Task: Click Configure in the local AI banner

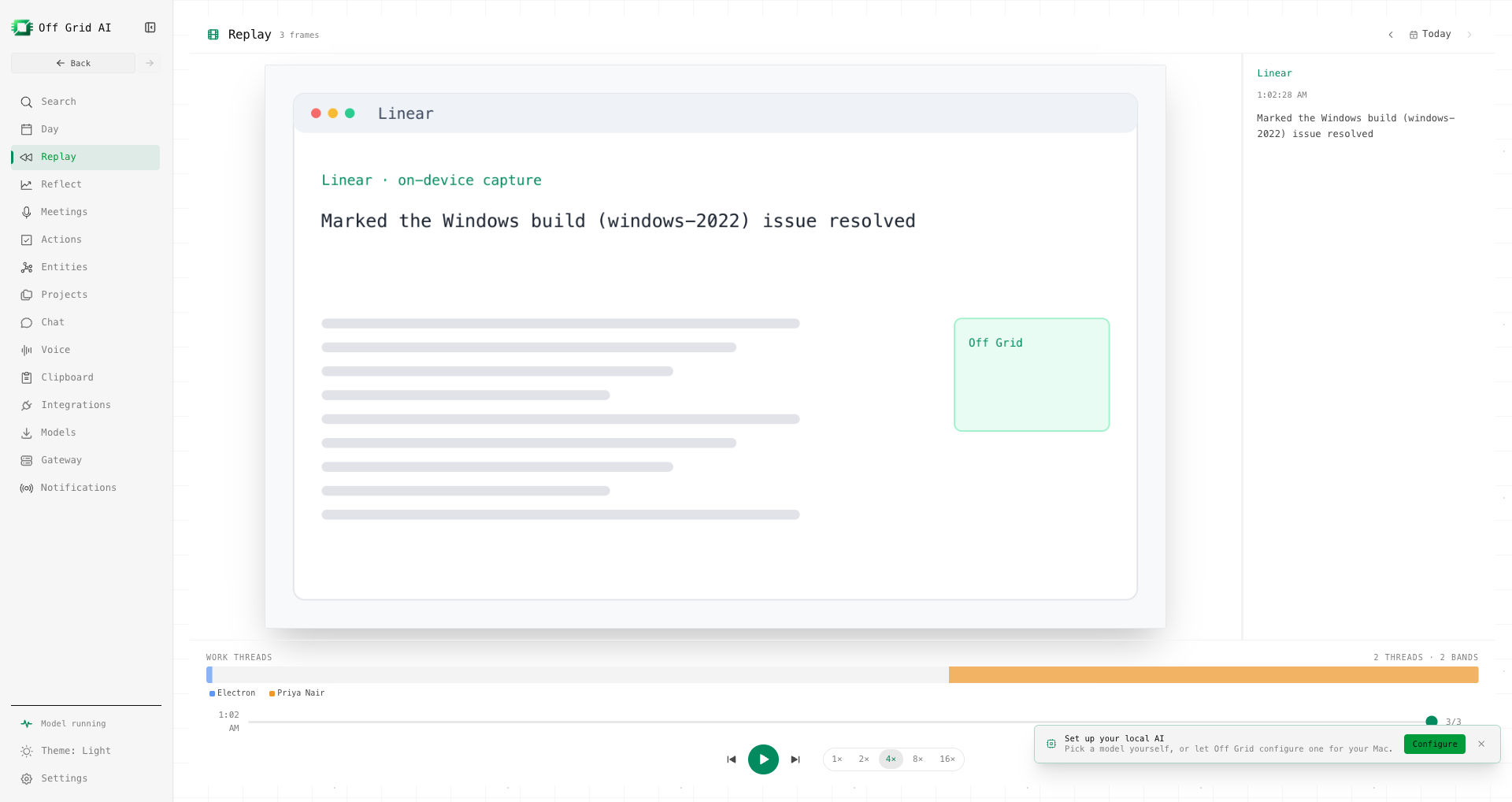Action: (1435, 744)
